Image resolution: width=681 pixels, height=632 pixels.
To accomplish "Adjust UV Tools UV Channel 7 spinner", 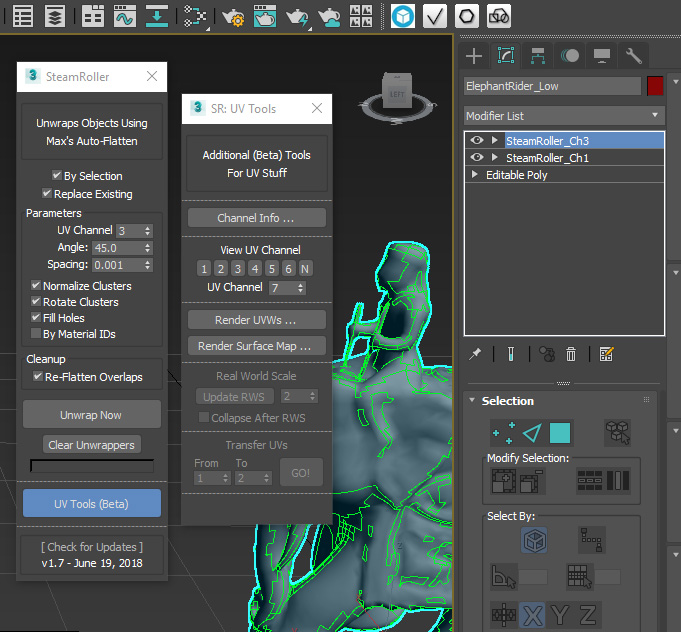I will [x=301, y=288].
